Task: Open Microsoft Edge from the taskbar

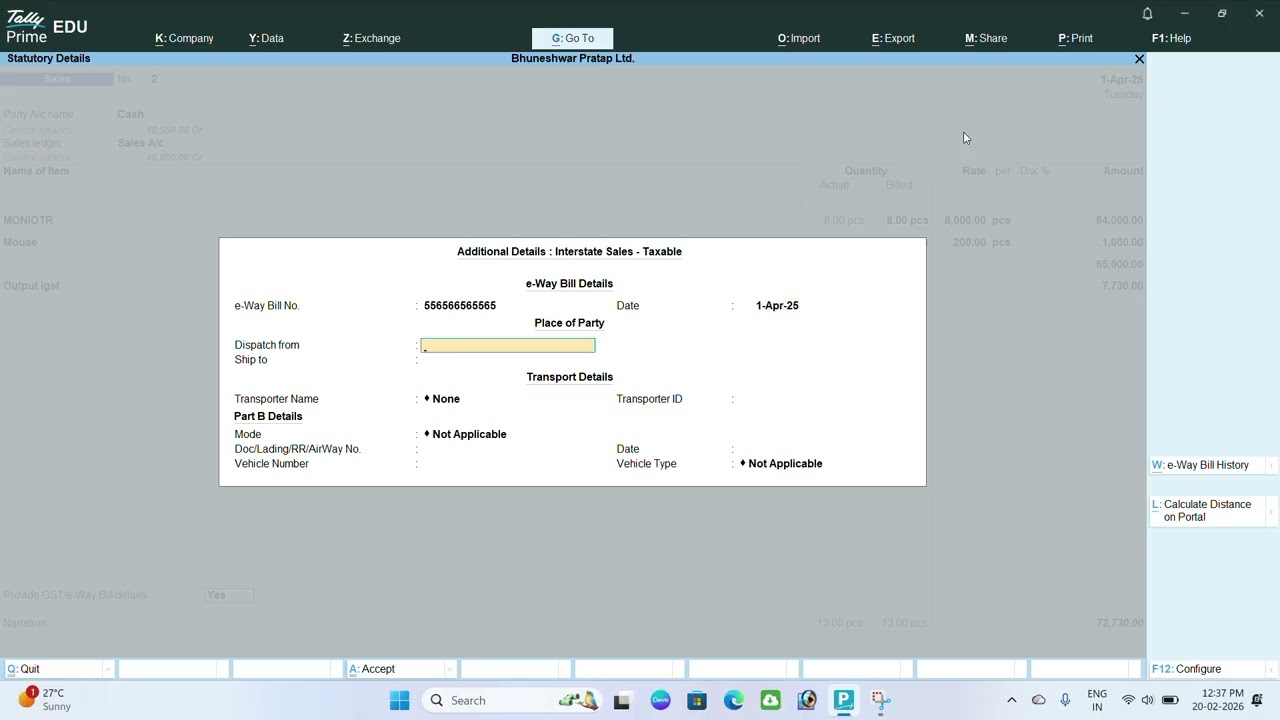Action: point(734,700)
